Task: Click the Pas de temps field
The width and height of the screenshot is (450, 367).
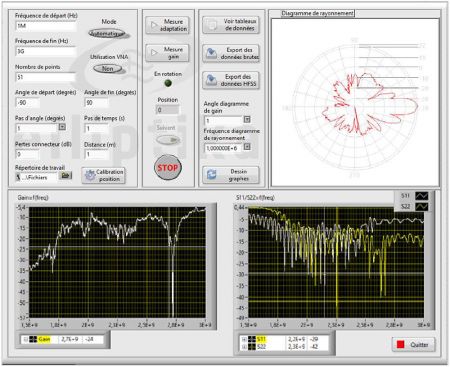Action: pyautogui.click(x=97, y=128)
